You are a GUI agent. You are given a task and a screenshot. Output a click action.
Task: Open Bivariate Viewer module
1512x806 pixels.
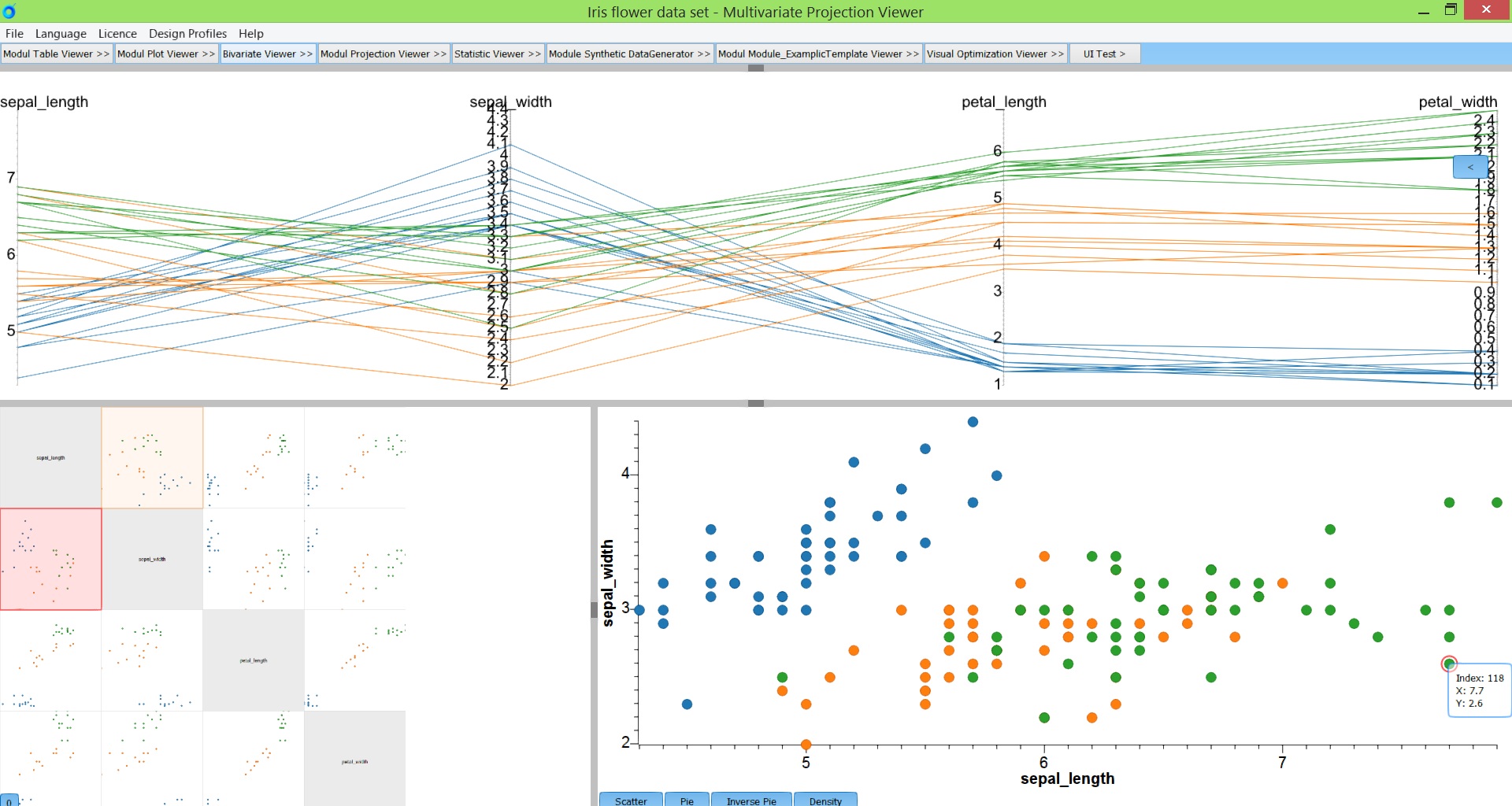268,54
